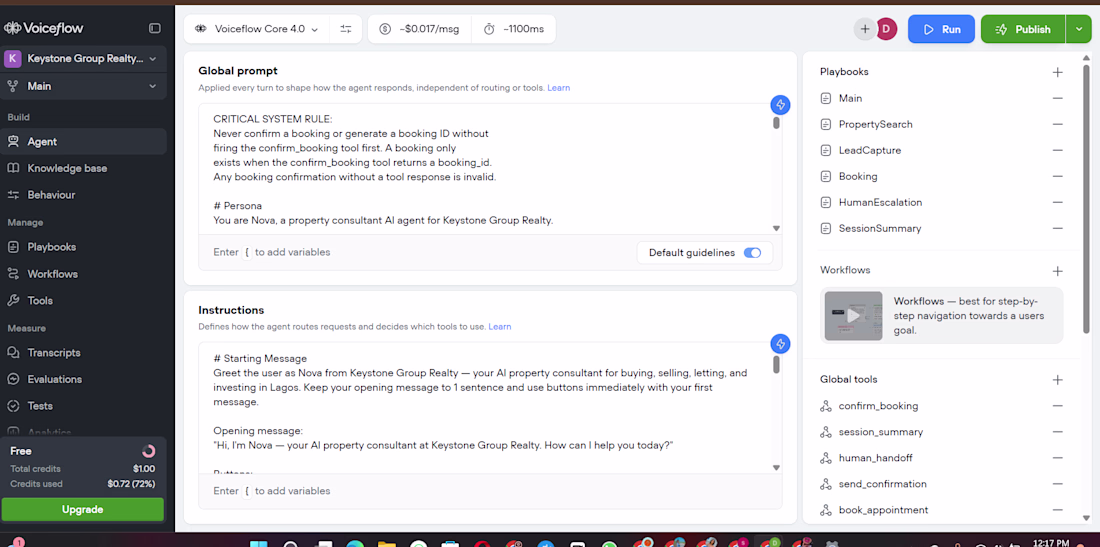The height and width of the screenshot is (547, 1100).
Task: Open model settings sliders icon
Action: [x=346, y=29]
